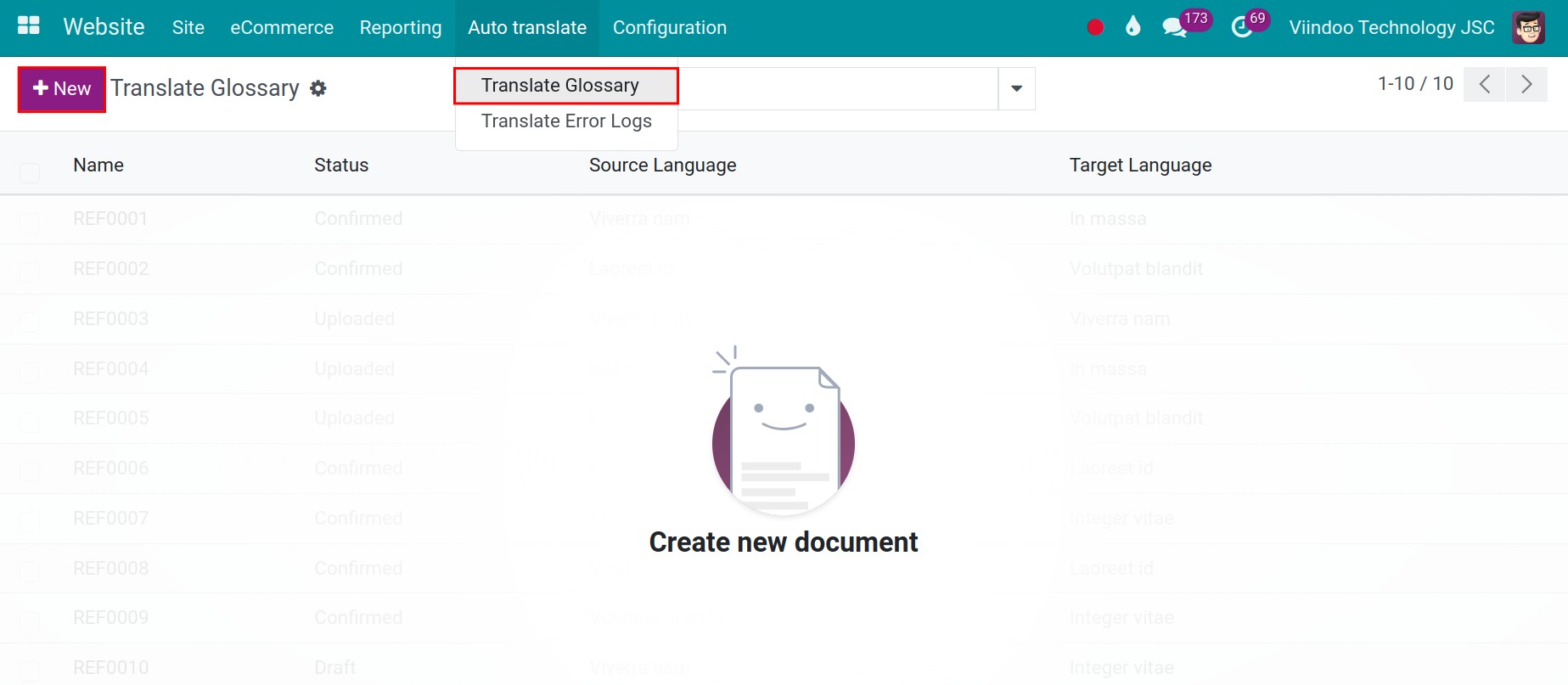
Task: Click the red recording indicator icon
Action: (1095, 27)
